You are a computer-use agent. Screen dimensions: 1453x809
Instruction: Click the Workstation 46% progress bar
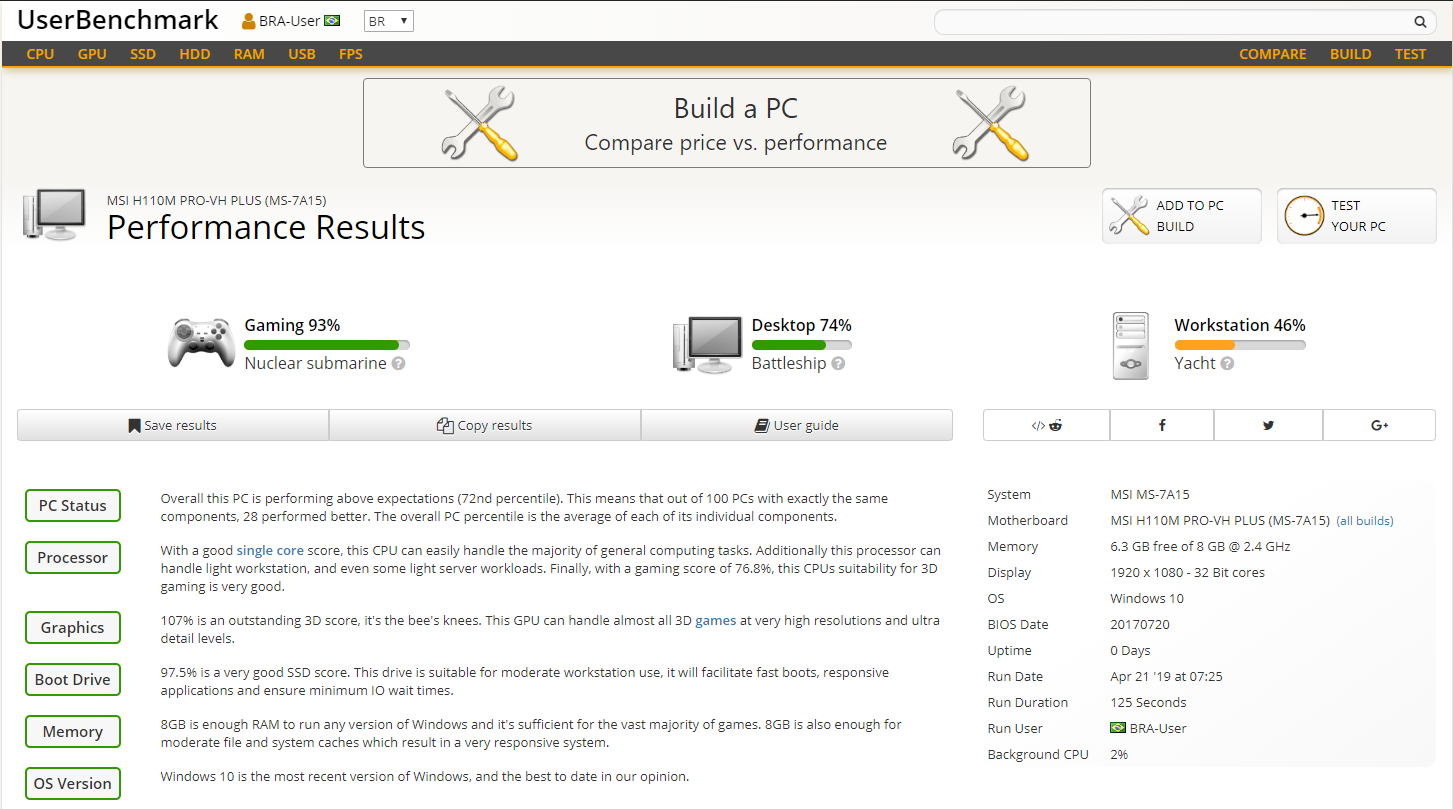1240,345
